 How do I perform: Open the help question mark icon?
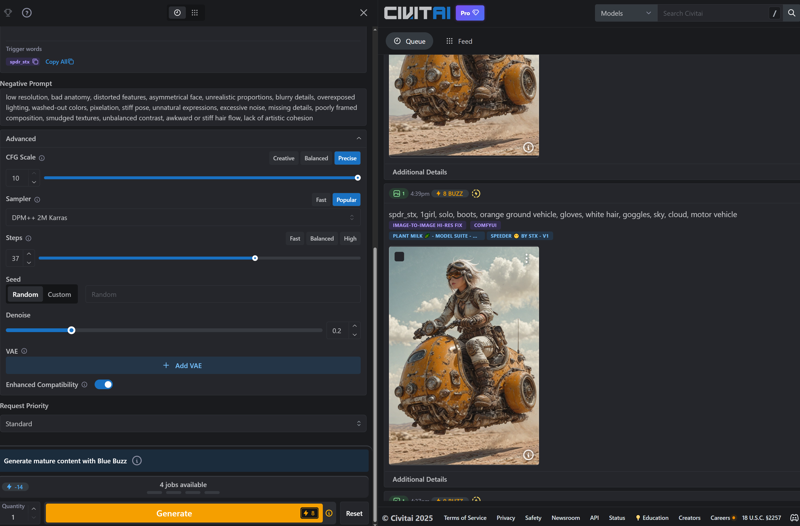pos(27,13)
